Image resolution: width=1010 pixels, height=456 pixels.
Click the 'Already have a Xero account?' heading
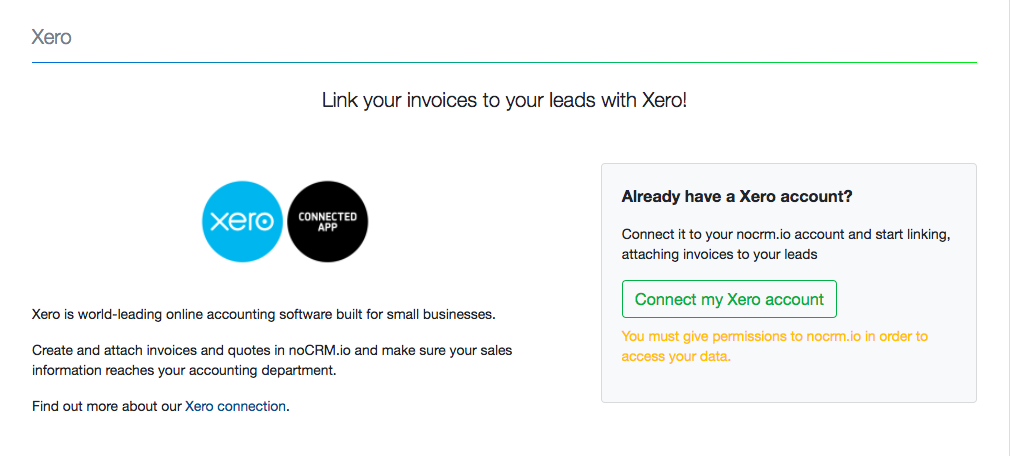pyautogui.click(x=737, y=197)
